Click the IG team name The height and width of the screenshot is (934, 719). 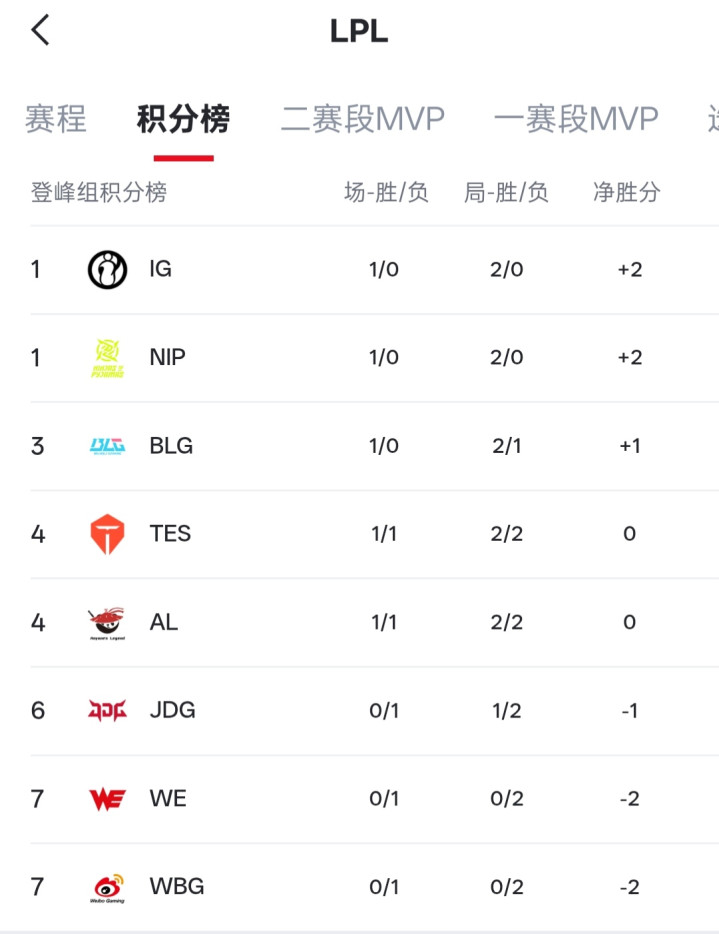click(160, 269)
